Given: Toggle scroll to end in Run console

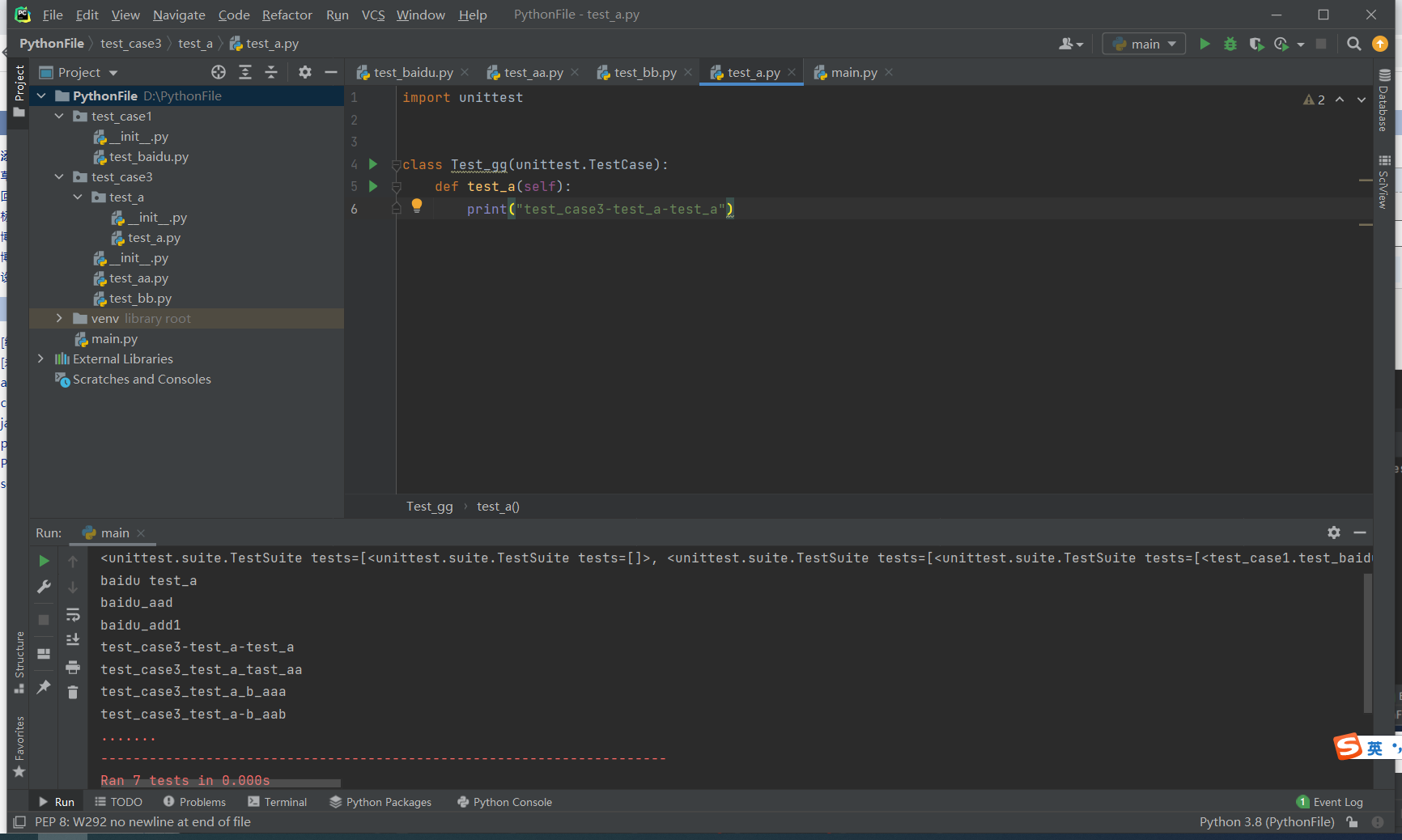Looking at the screenshot, I should (73, 640).
